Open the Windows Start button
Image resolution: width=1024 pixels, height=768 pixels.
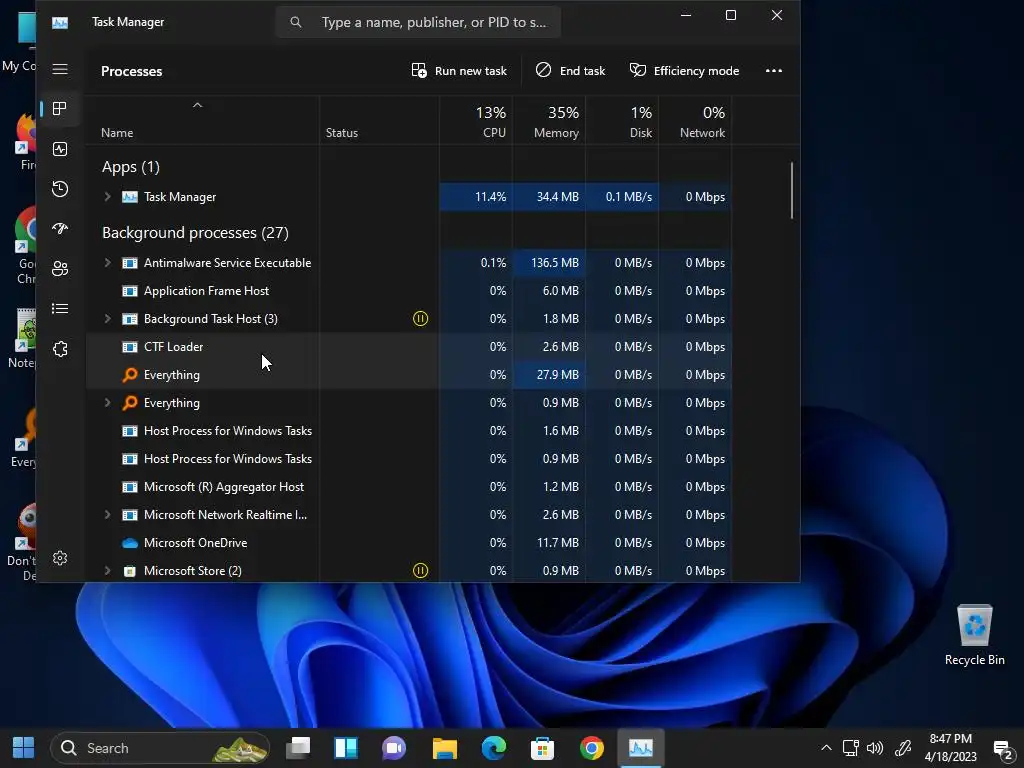click(24, 748)
